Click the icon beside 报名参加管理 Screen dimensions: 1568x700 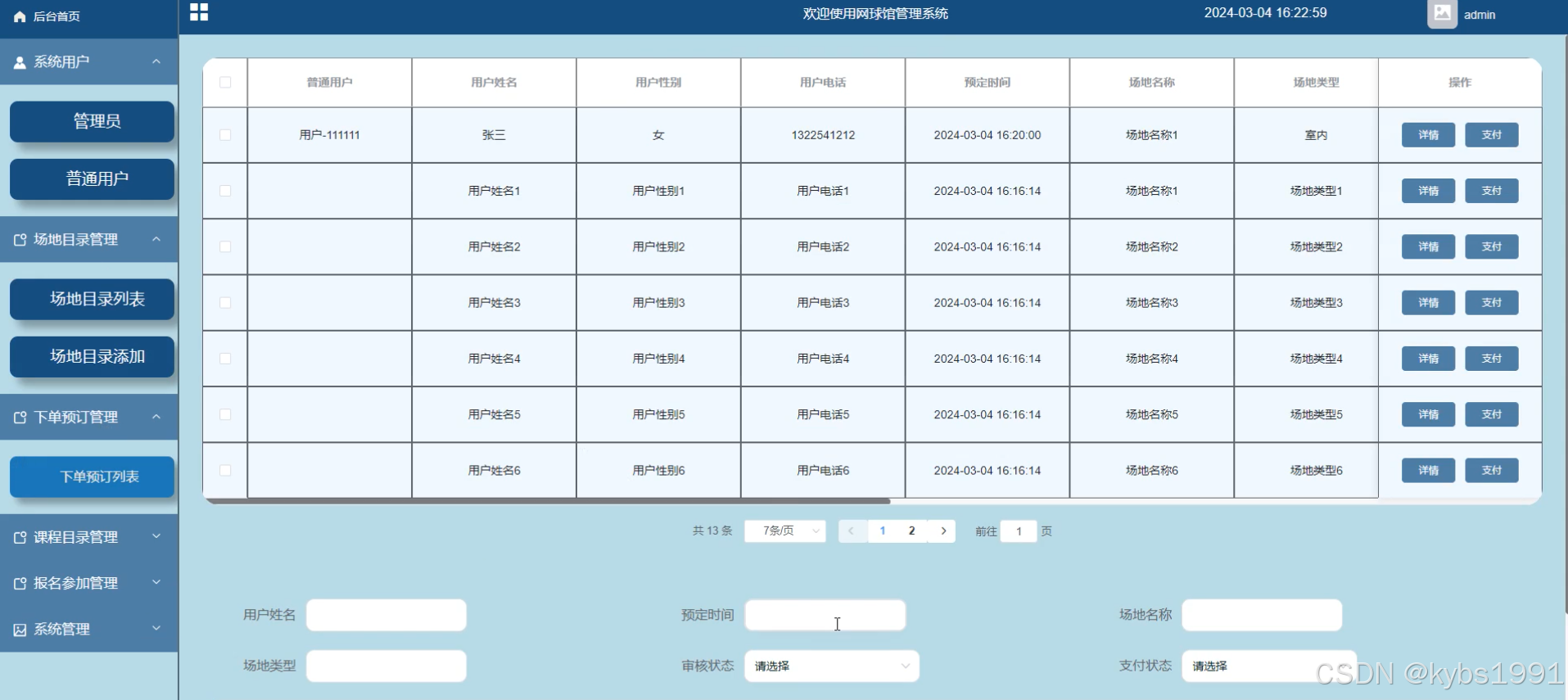tap(20, 584)
